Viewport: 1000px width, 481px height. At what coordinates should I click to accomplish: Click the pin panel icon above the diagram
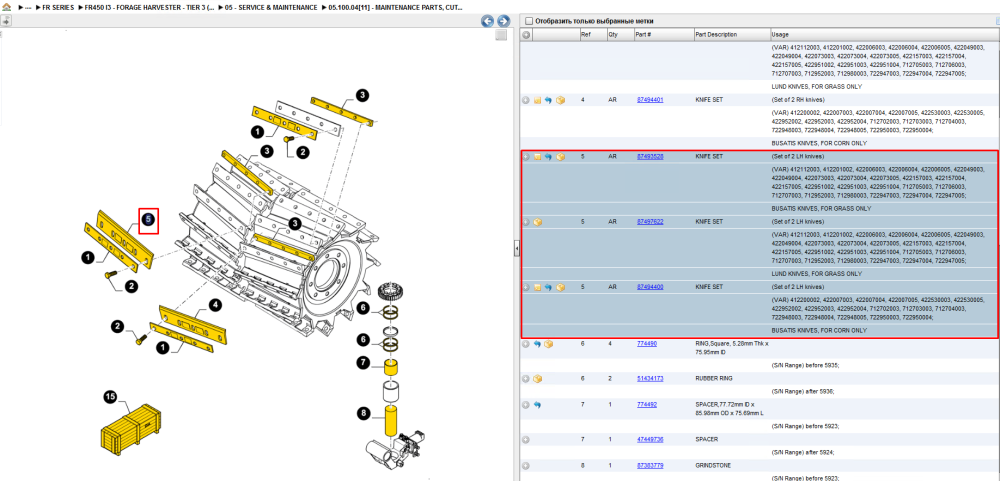(6, 21)
